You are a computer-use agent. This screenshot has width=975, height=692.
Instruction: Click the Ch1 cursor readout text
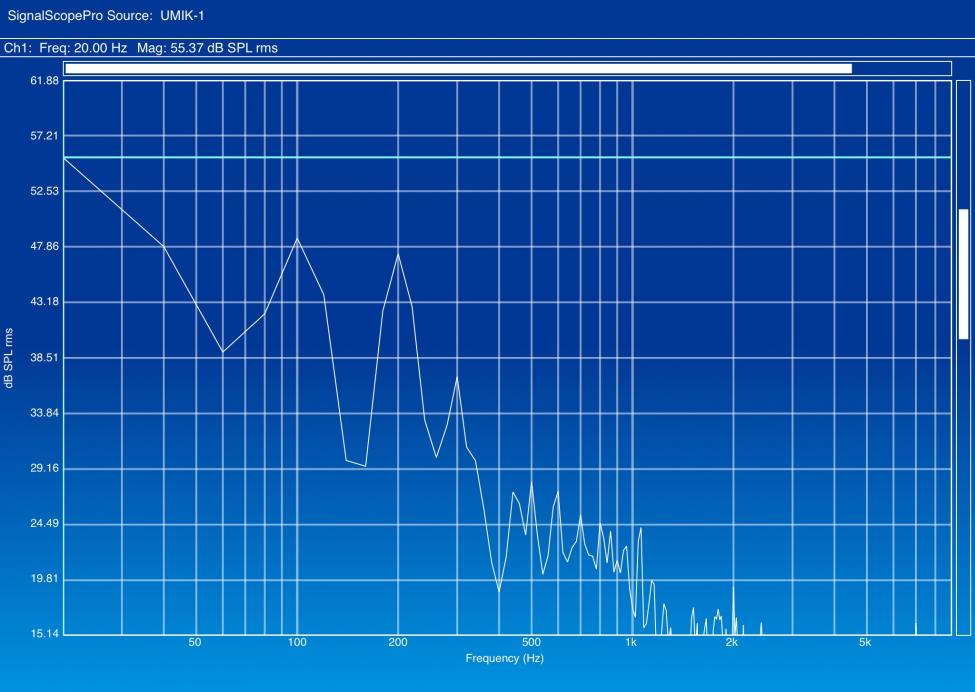click(141, 48)
